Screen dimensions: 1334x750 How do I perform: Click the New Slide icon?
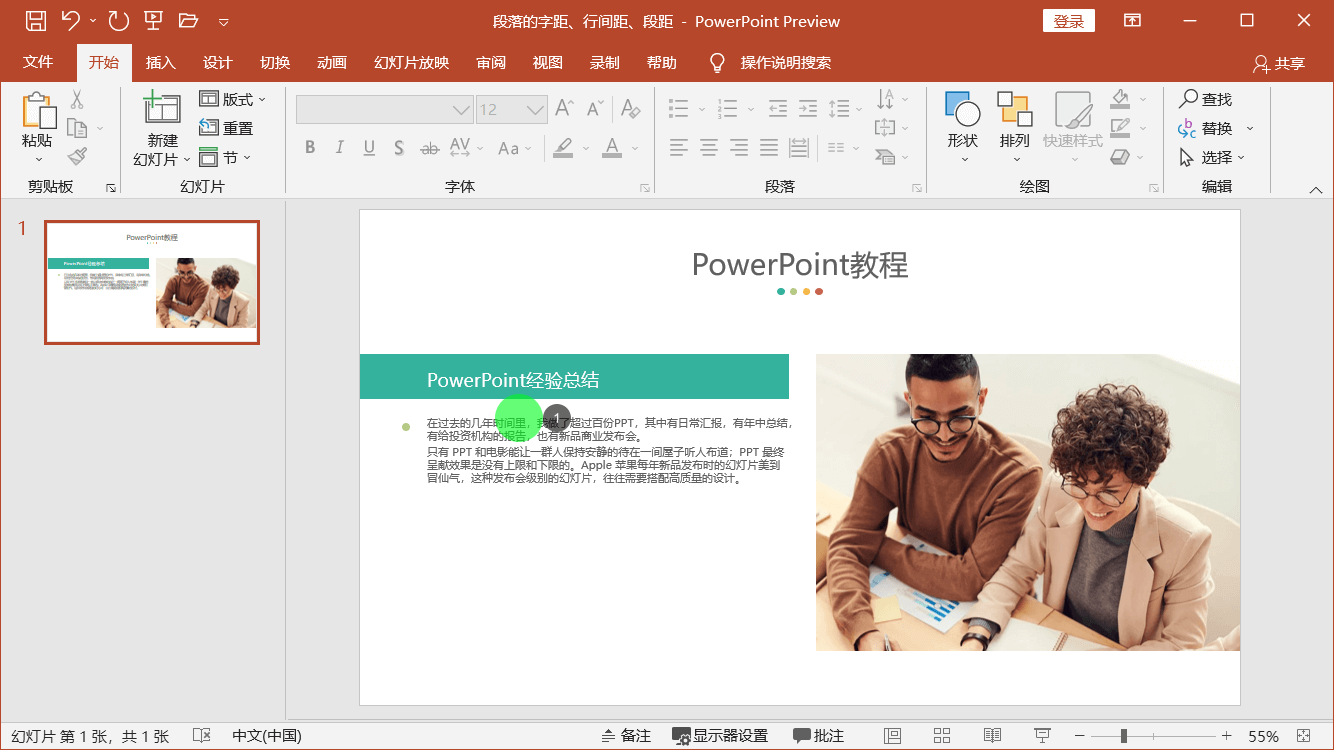[x=162, y=108]
